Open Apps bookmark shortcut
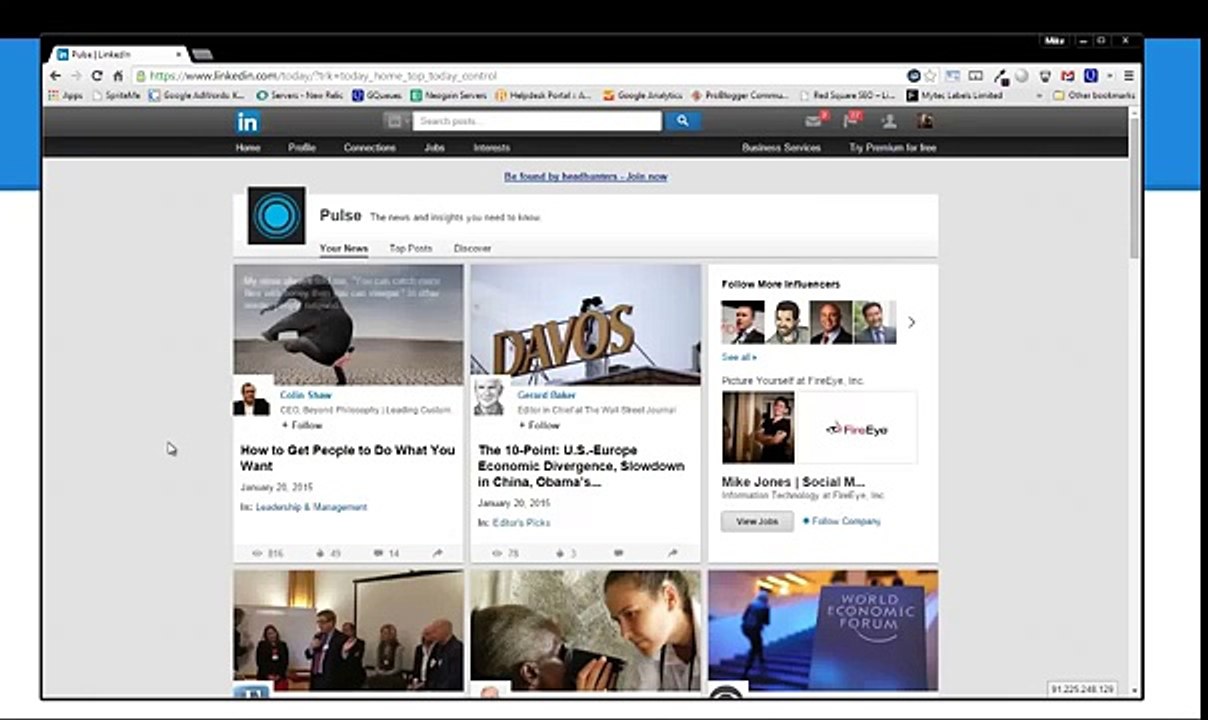1208x720 pixels. [65, 96]
